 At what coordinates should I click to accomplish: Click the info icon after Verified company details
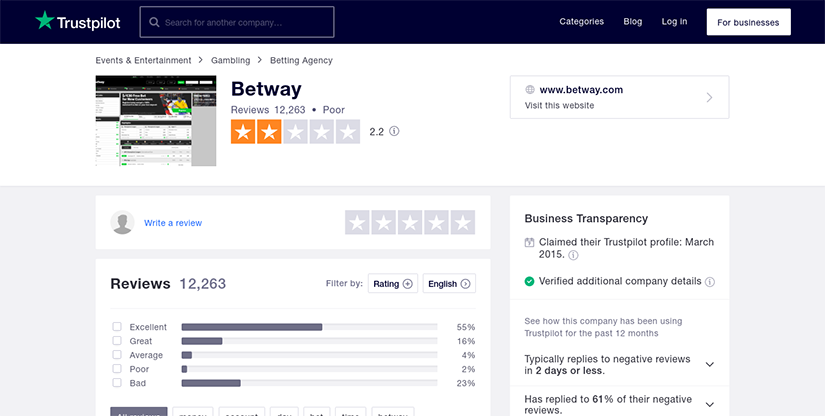[x=710, y=282]
